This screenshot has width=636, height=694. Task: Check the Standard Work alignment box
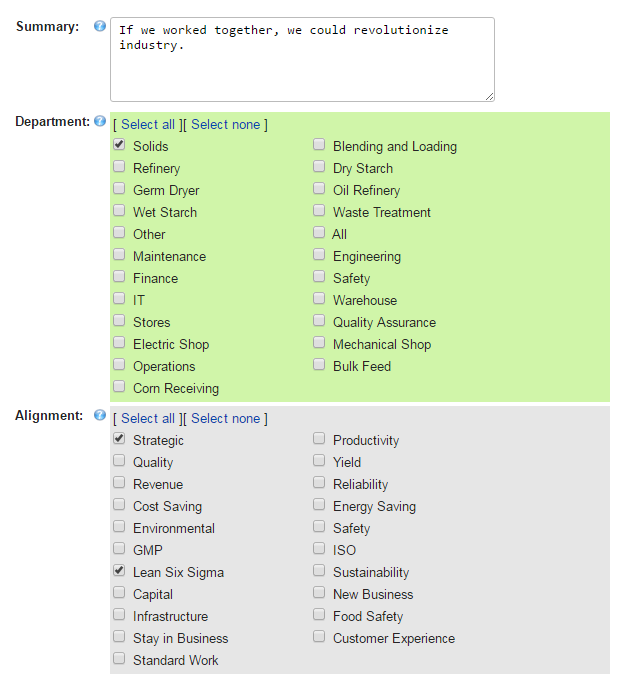click(119, 659)
